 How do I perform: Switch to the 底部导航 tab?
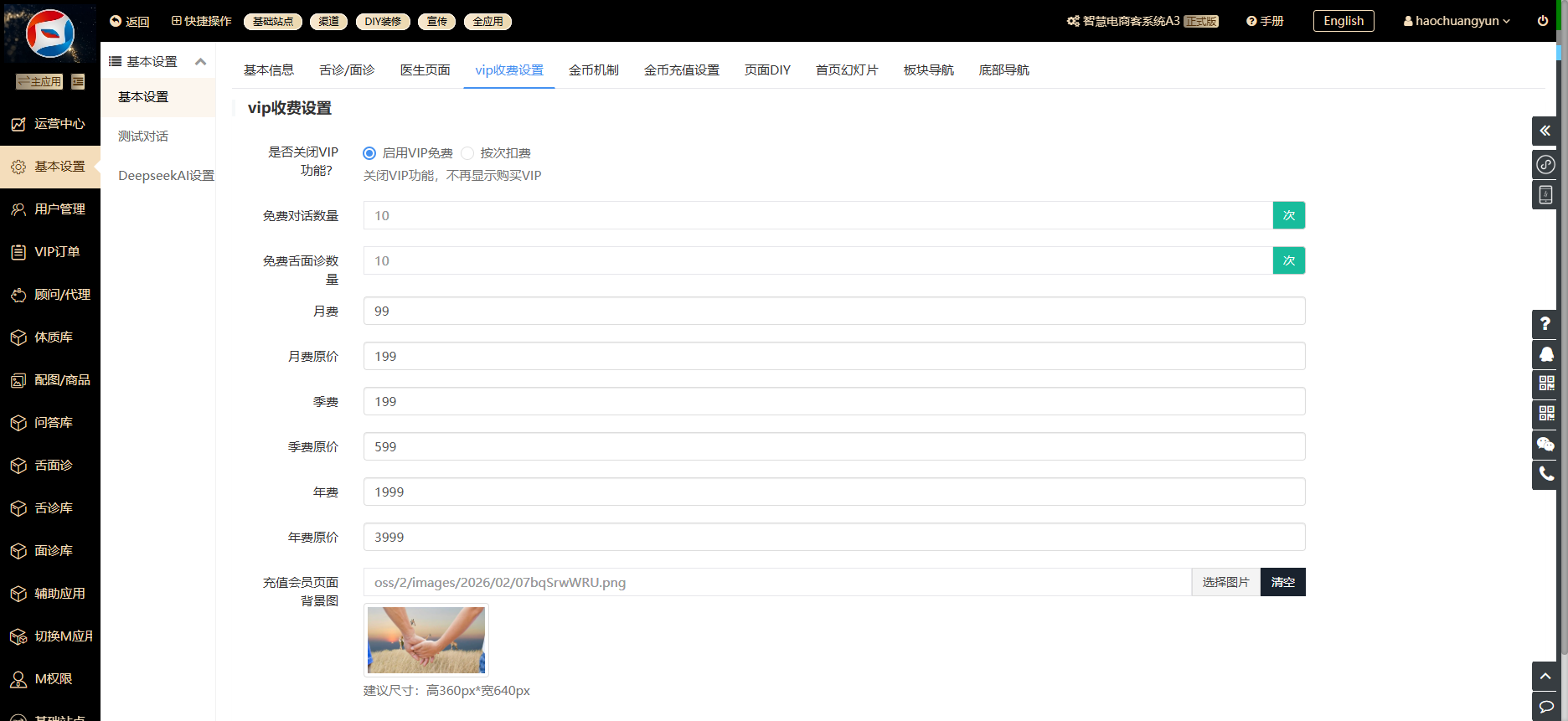pyautogui.click(x=1003, y=70)
